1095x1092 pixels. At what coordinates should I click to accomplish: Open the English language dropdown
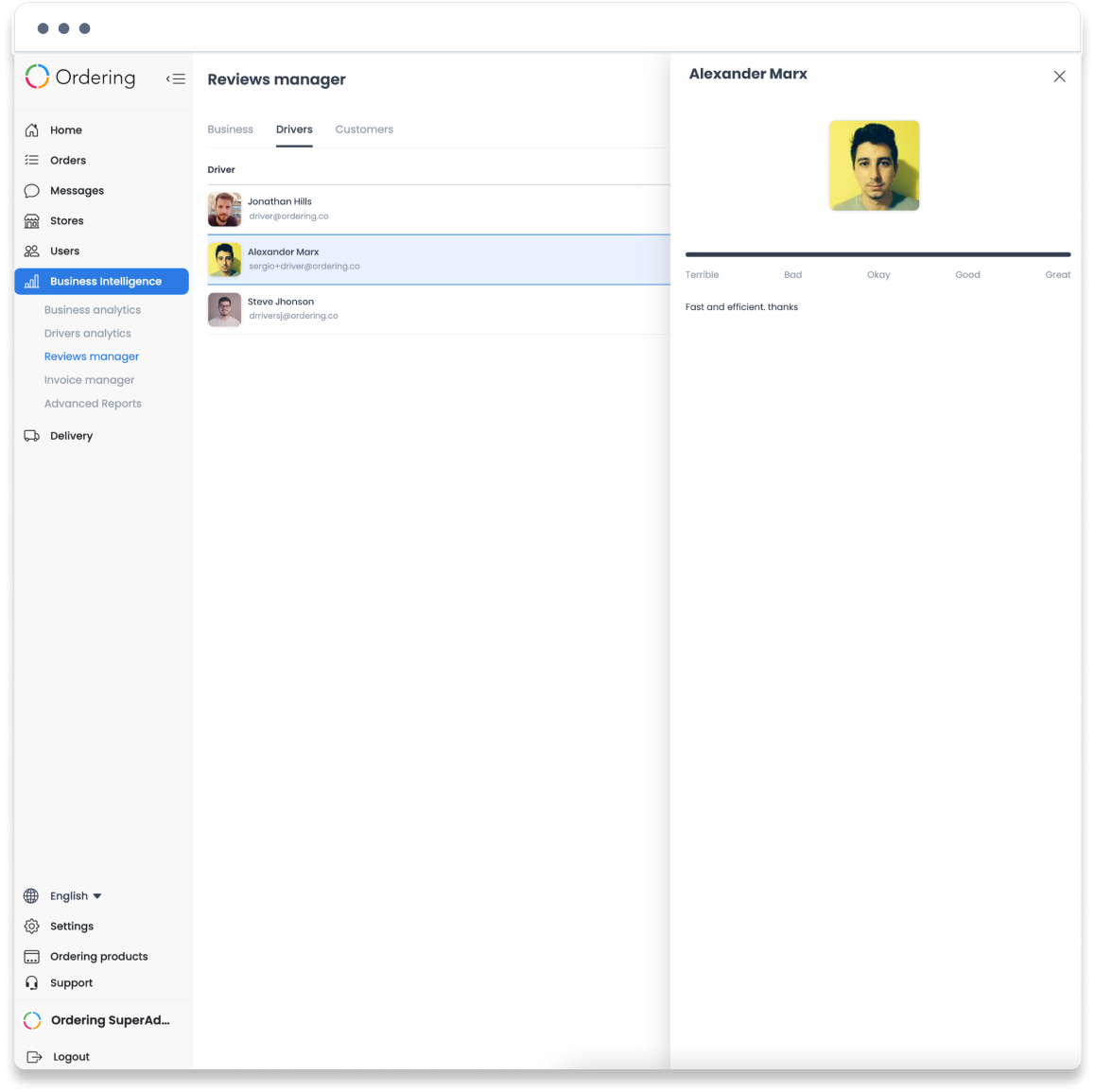coord(76,895)
